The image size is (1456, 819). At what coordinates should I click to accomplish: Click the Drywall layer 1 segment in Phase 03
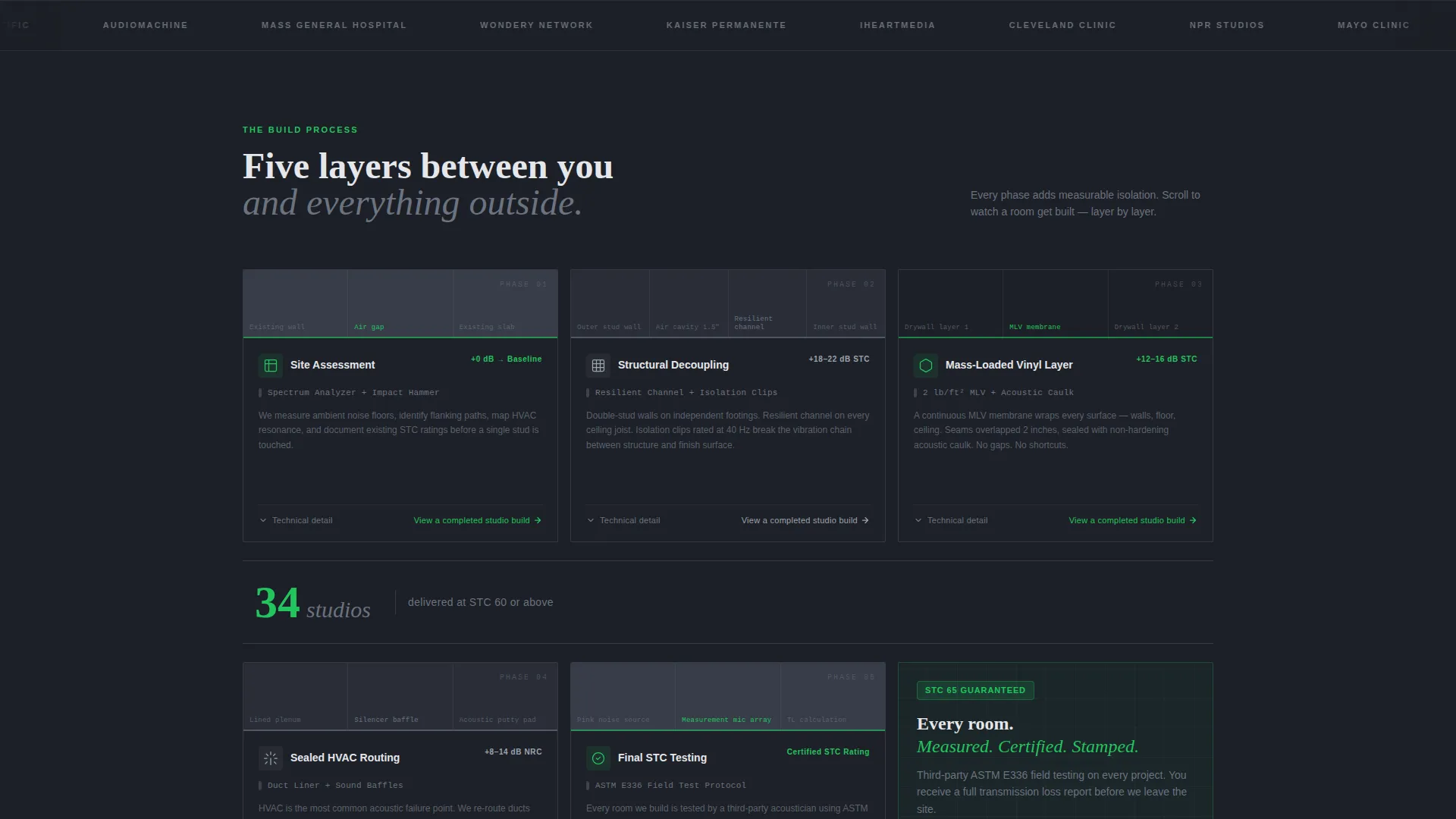(950, 303)
